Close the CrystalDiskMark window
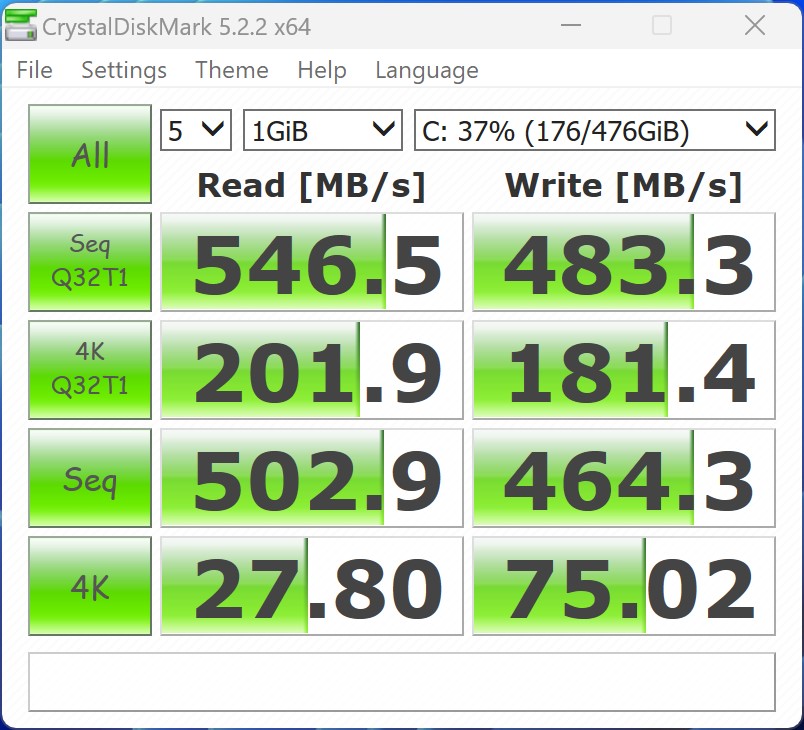The height and width of the screenshot is (730, 804). (x=755, y=25)
